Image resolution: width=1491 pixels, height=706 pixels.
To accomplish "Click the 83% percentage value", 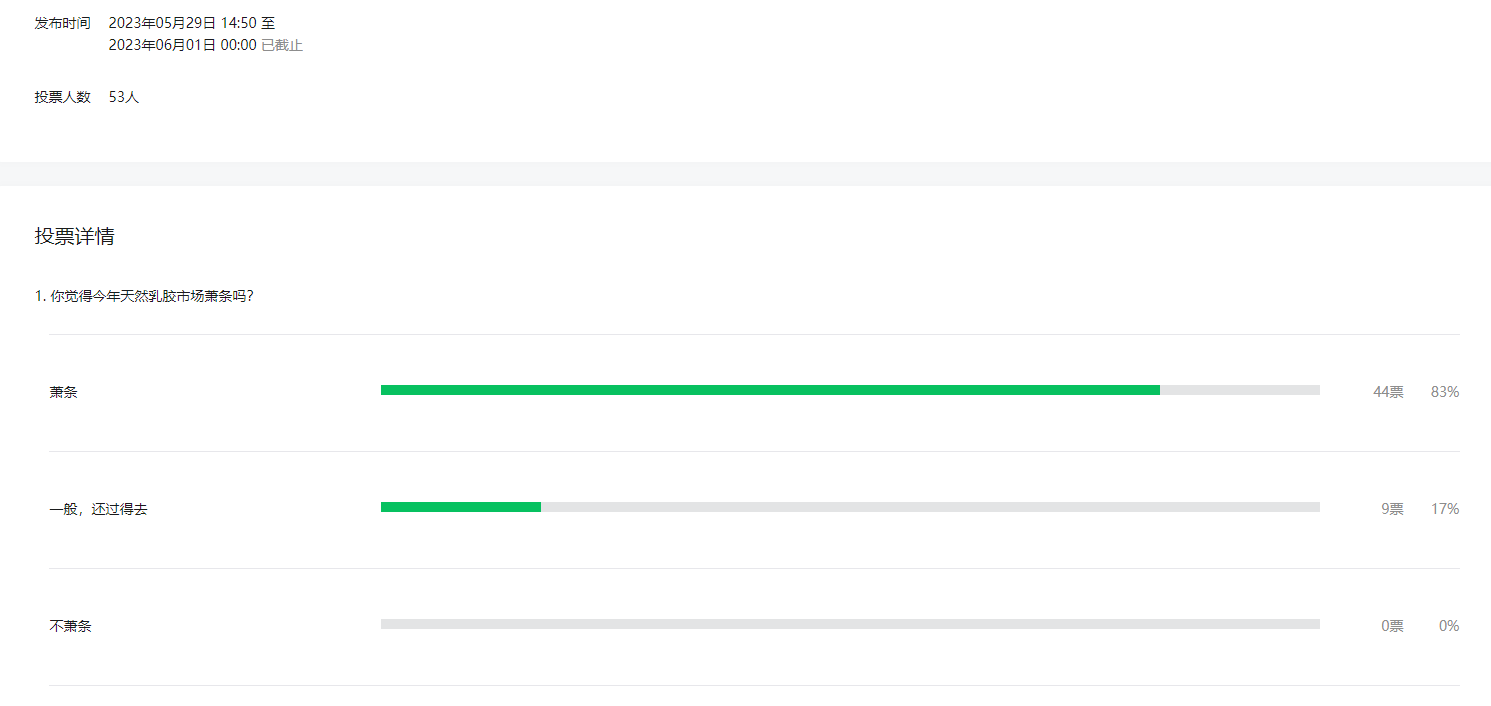I will [1445, 392].
